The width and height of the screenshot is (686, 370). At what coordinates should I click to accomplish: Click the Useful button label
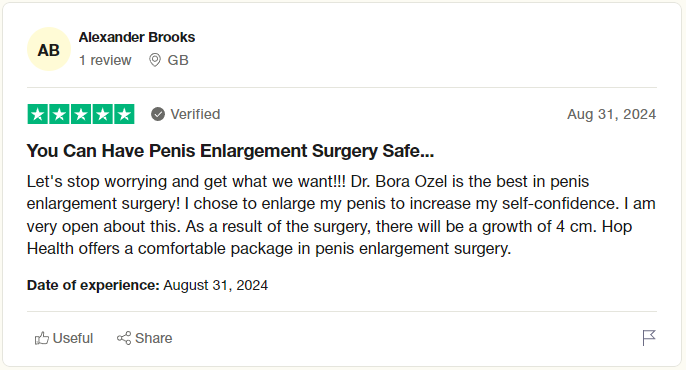point(73,338)
